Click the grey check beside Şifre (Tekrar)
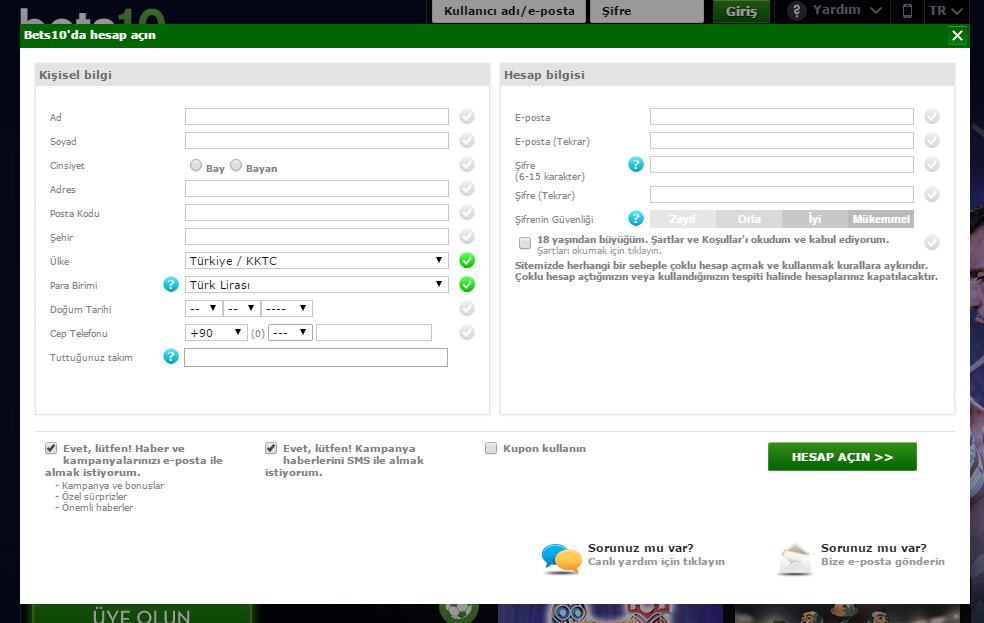 [932, 194]
